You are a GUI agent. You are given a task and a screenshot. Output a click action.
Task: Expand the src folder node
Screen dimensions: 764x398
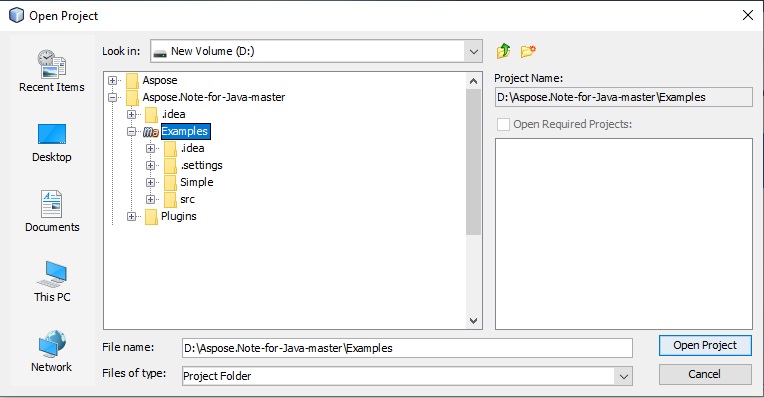pos(151,200)
